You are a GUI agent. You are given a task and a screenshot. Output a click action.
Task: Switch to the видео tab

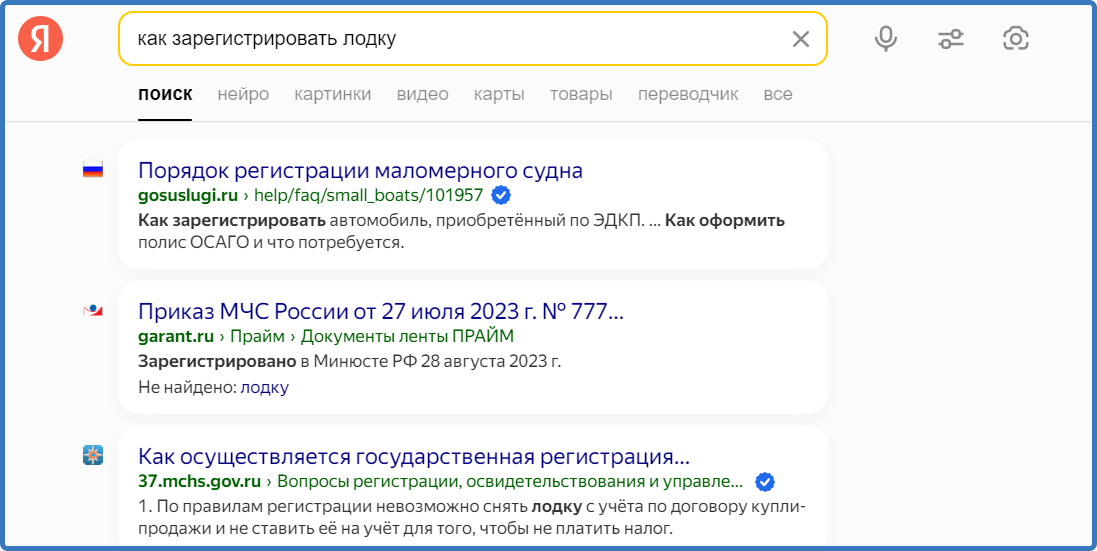423,94
